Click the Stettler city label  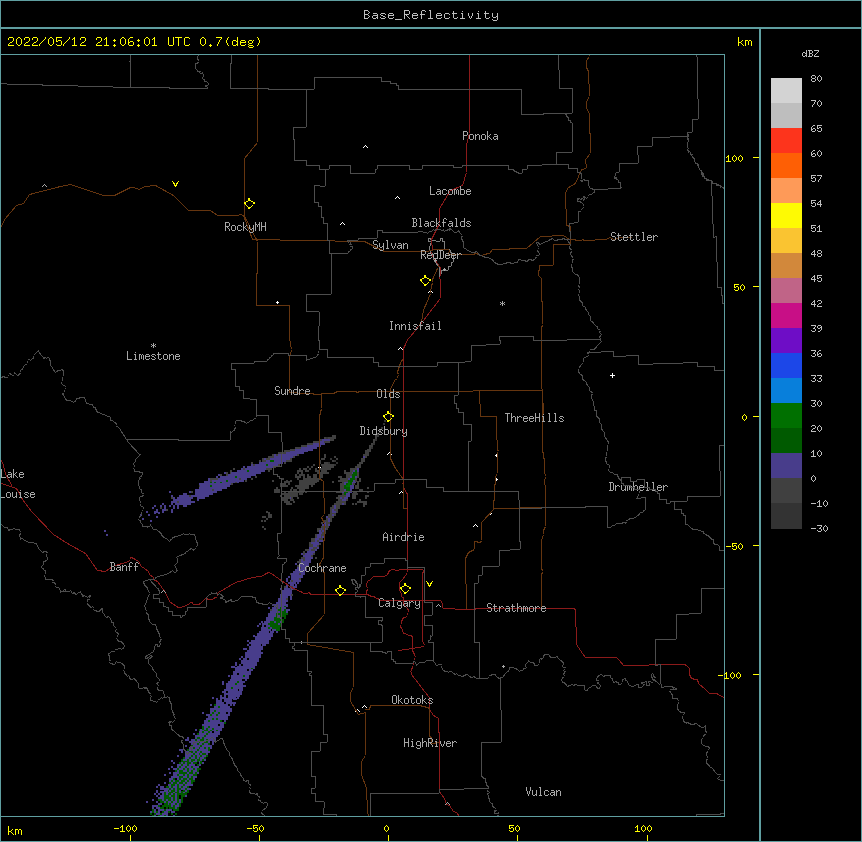point(634,237)
